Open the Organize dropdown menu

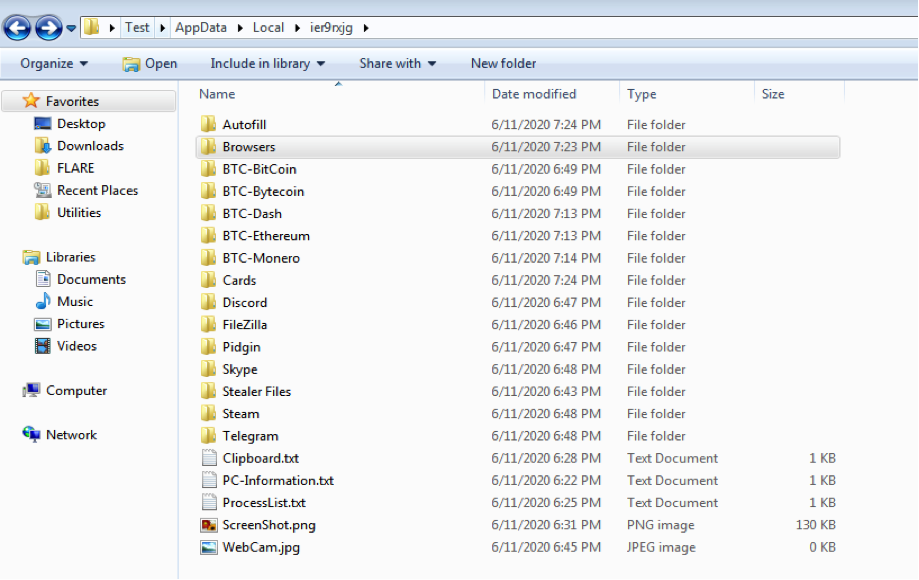point(54,63)
